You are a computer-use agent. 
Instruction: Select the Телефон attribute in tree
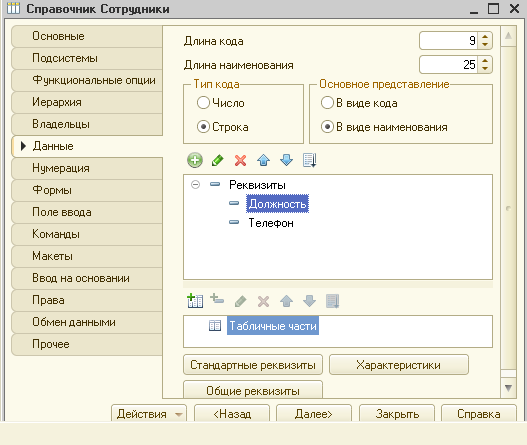click(271, 223)
